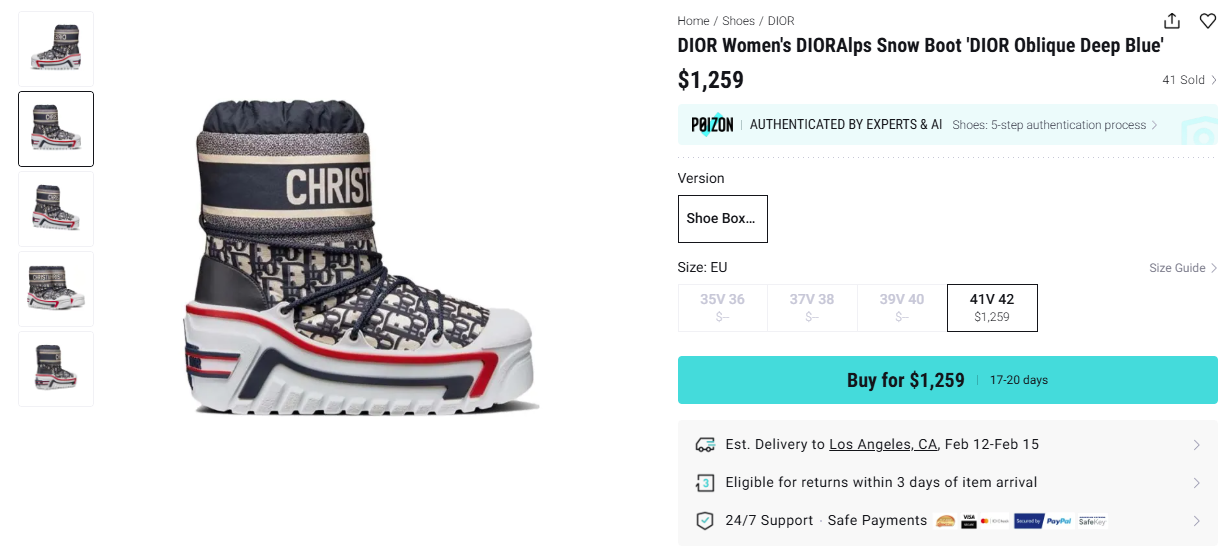Select size 41V 42
1232x554 pixels.
(992, 307)
